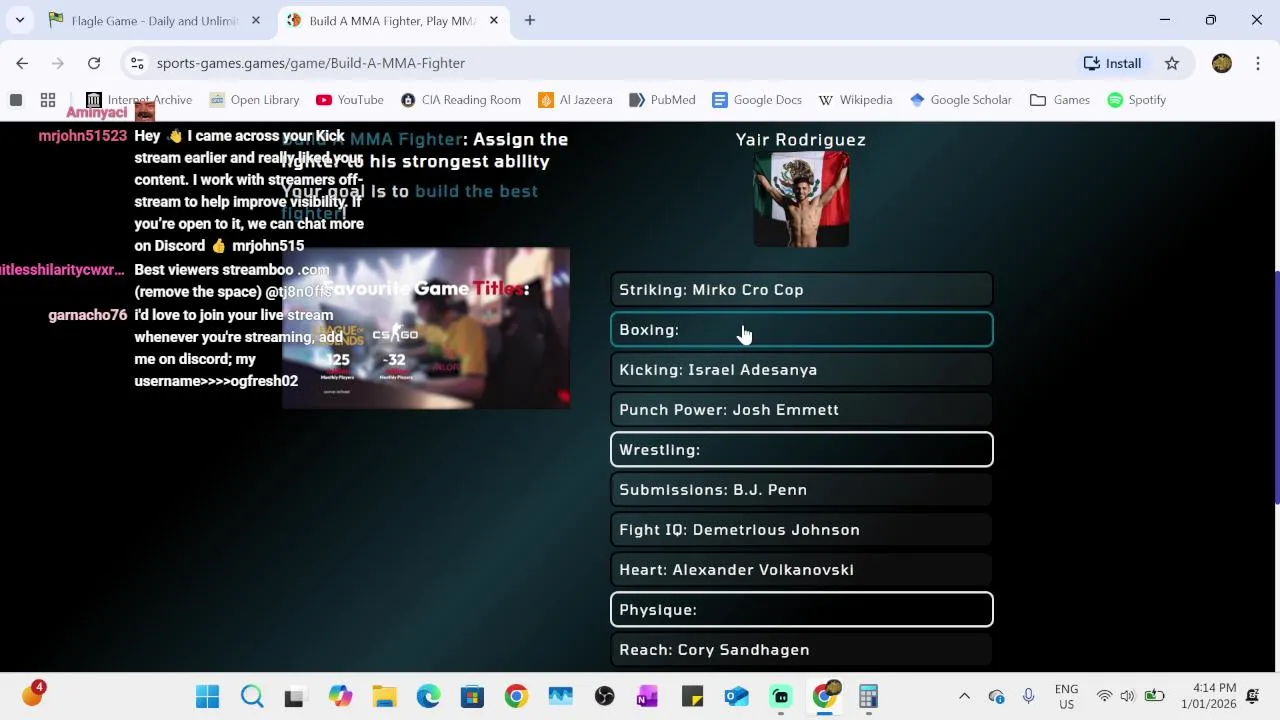
Task: Bookmark this page with the star
Action: click(1172, 63)
